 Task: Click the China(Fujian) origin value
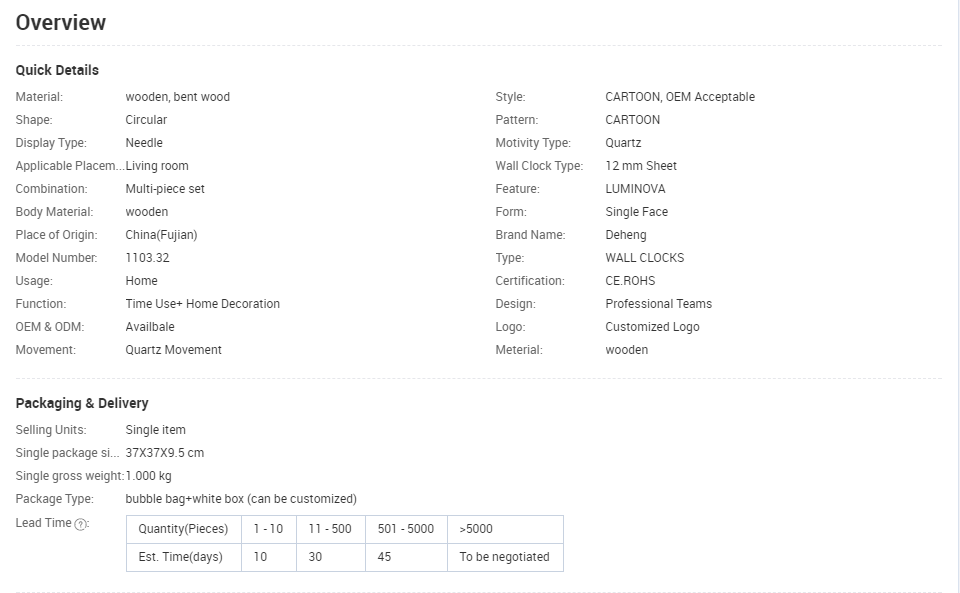[161, 235]
